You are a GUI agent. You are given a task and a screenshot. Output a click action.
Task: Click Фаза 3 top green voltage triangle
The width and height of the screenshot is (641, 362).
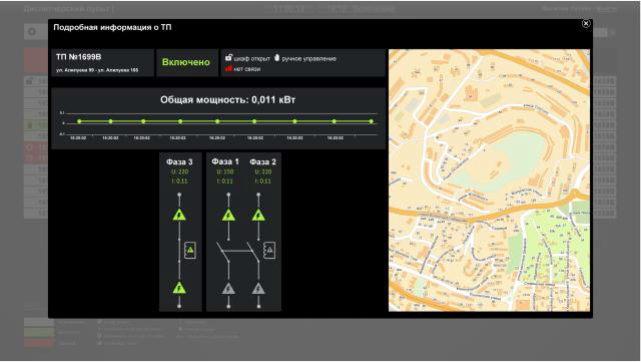[x=179, y=215]
